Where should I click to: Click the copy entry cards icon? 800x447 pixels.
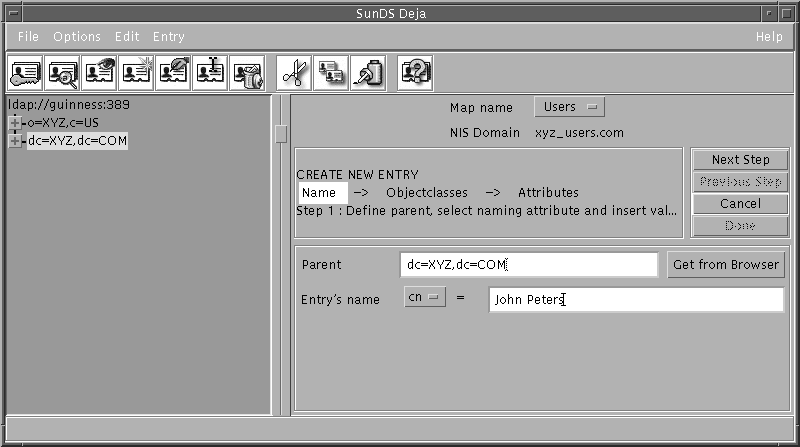point(331,73)
